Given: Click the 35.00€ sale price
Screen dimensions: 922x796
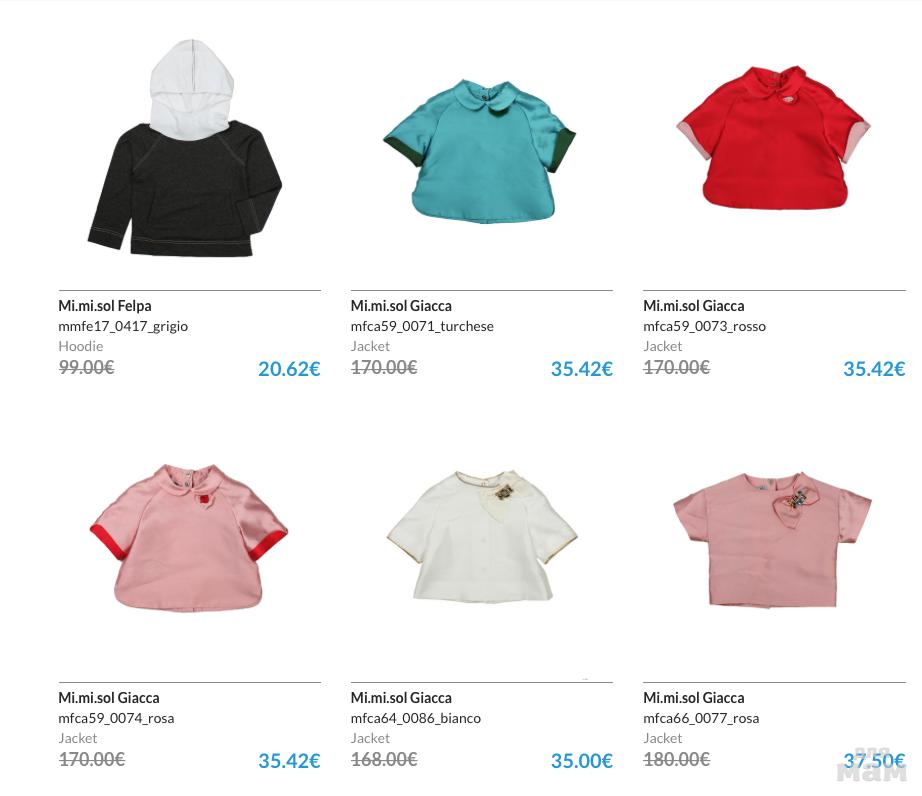Looking at the screenshot, I should click(x=582, y=761).
